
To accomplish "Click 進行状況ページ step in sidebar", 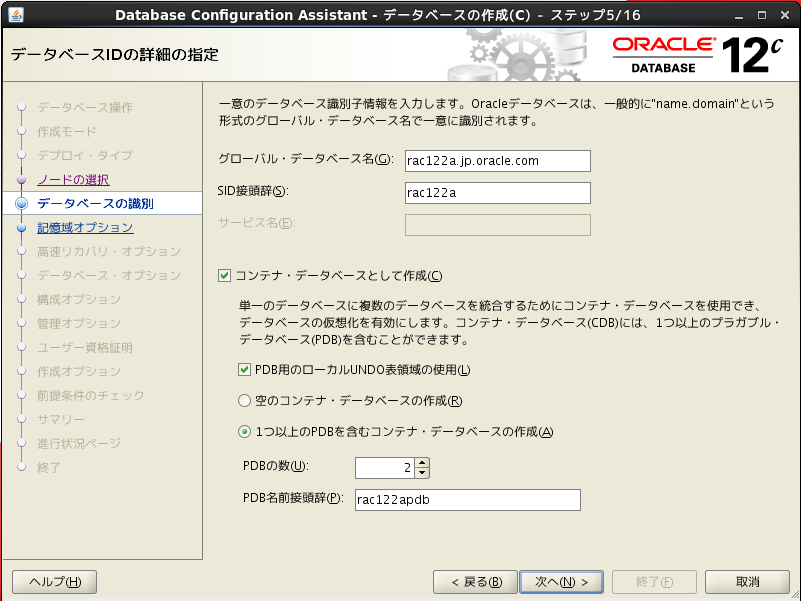I will 79,444.
